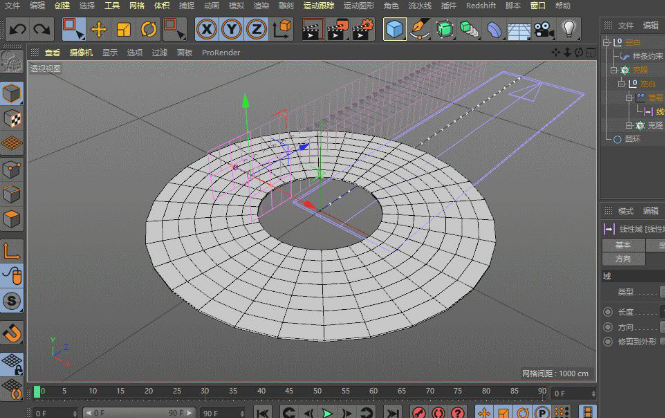This screenshot has width=665, height=418.
Task: Collapse the topmost object in the hierarchy tree
Action: pos(607,44)
